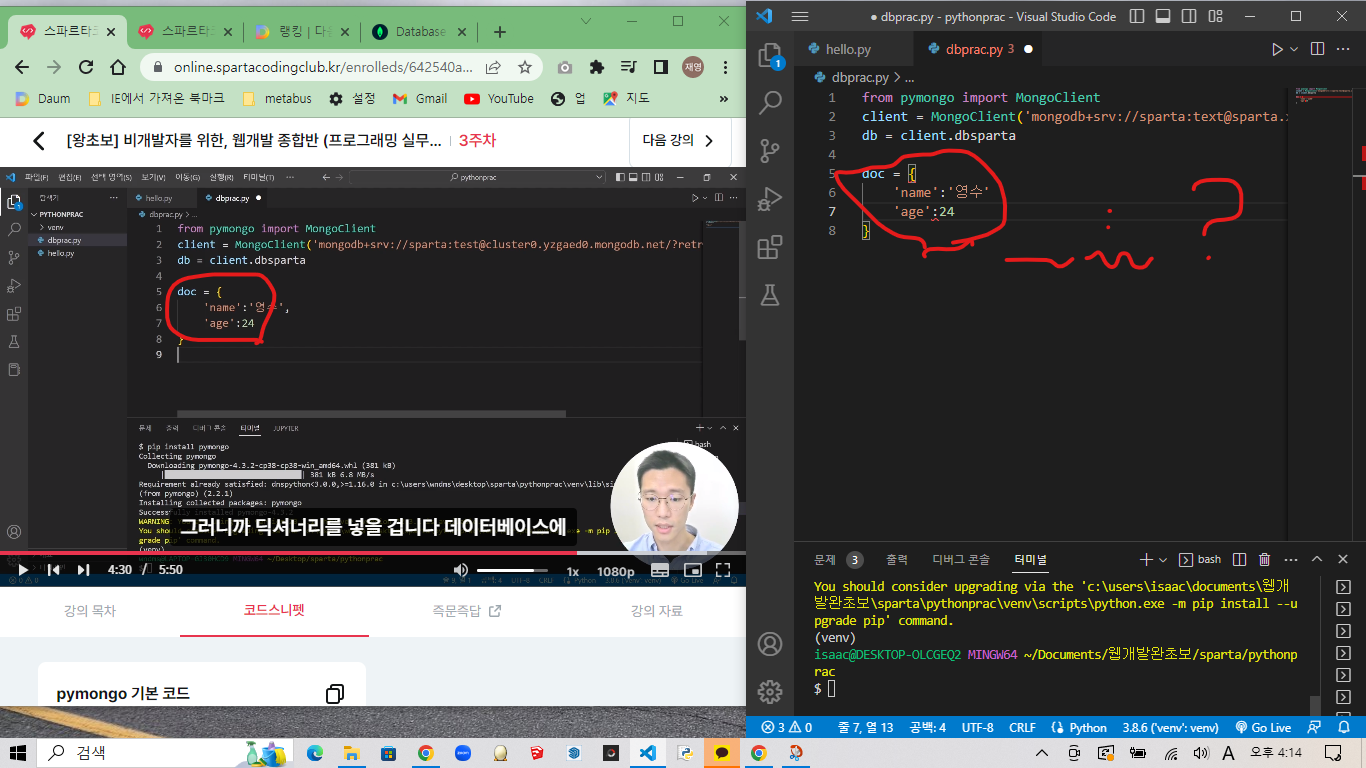Toggle Chrome side panel
This screenshot has height=768, width=1366.
coord(660,67)
